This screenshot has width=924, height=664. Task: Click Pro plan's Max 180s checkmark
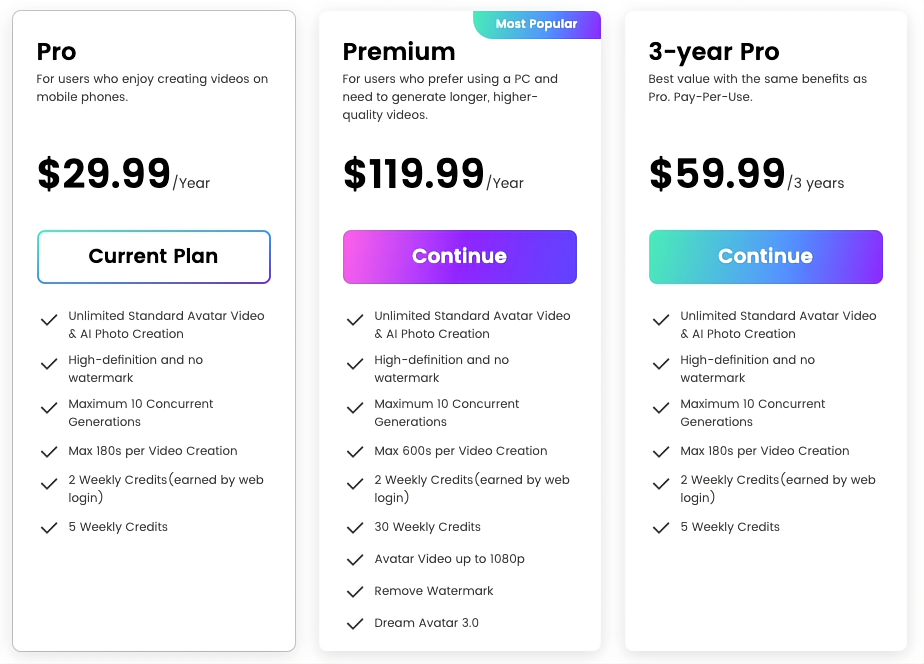point(48,452)
